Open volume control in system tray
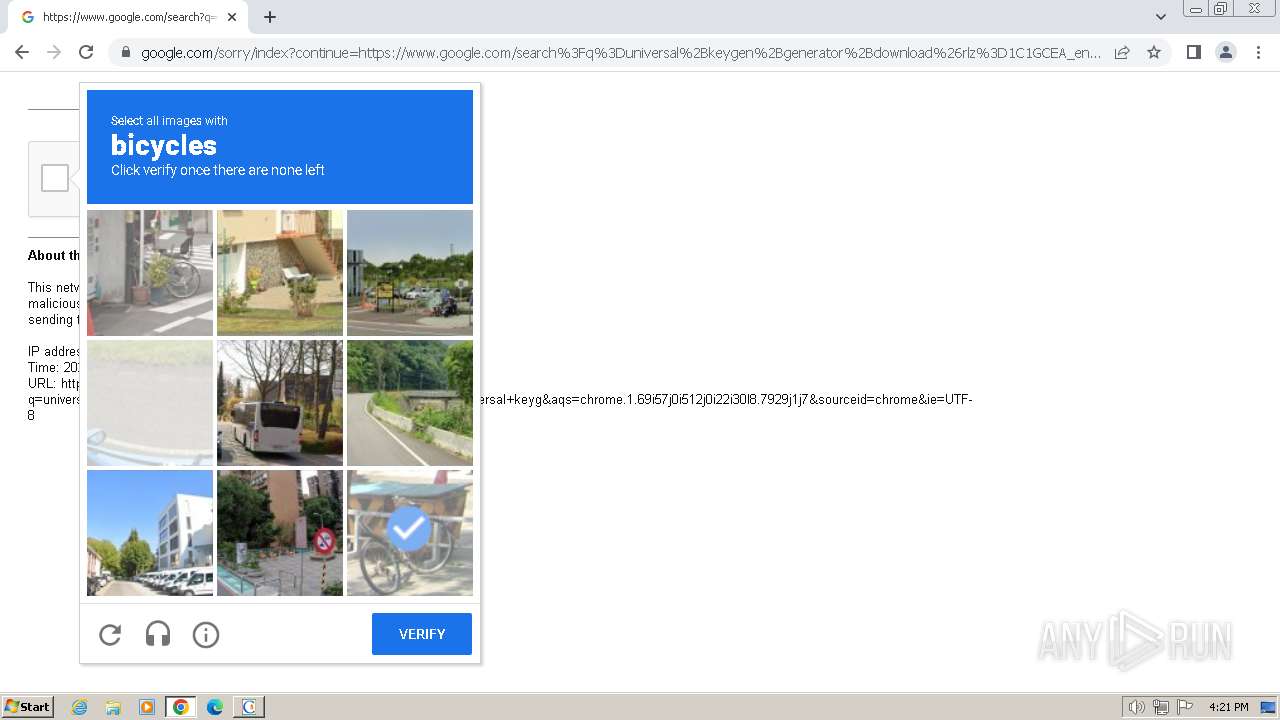The height and width of the screenshot is (720, 1280). (x=1136, y=707)
